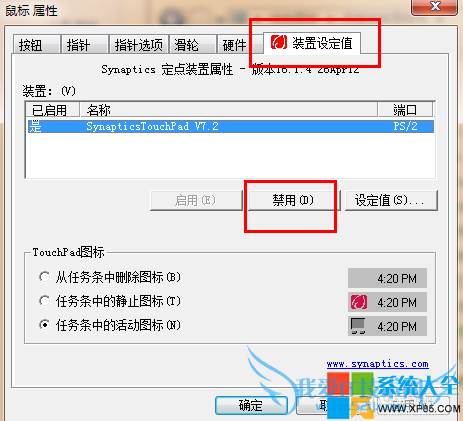Image resolution: width=463 pixels, height=421 pixels.
Task: Close the mouse properties window
Action: pyautogui.click(x=435, y=7)
